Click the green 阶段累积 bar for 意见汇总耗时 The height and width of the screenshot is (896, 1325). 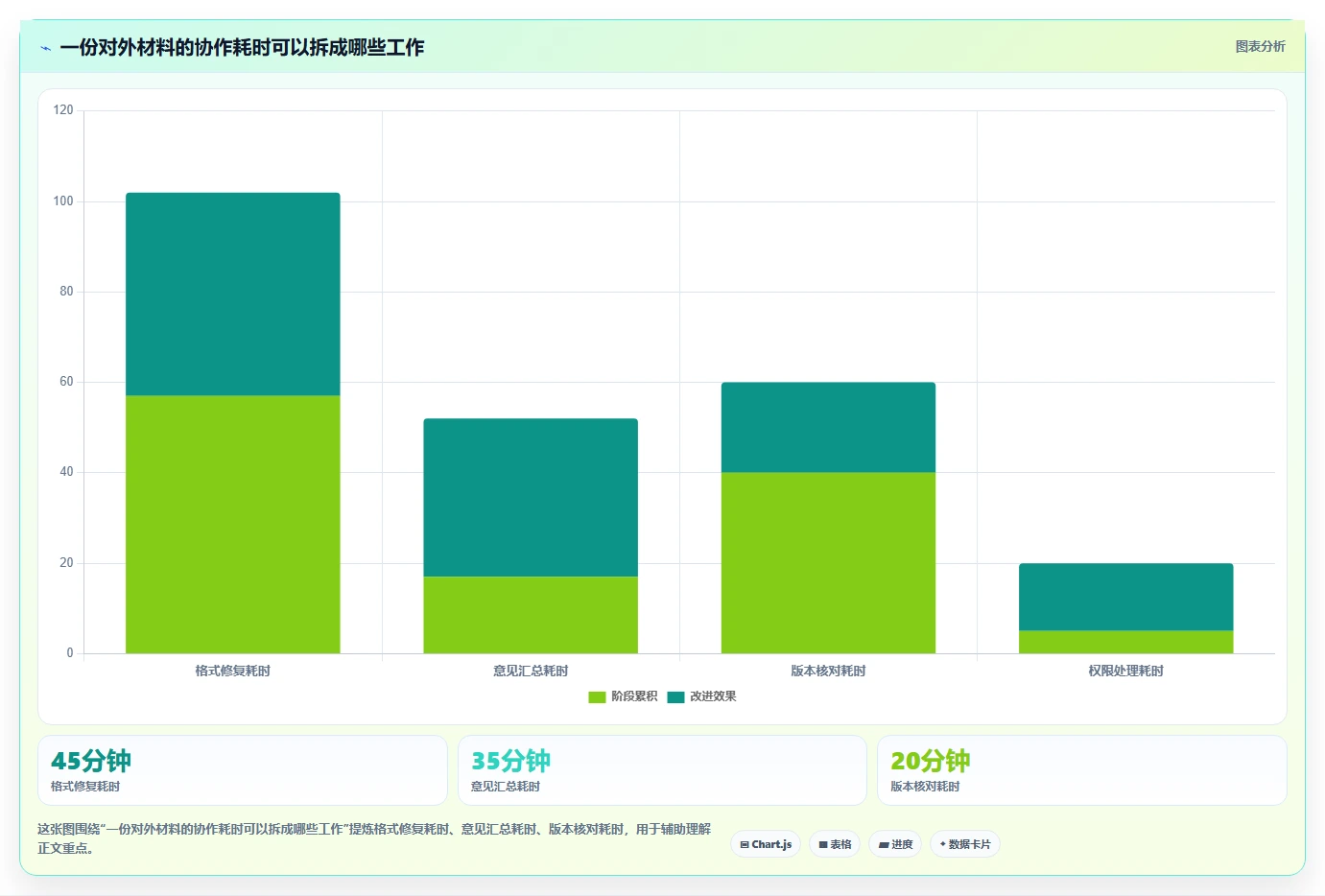click(x=531, y=615)
